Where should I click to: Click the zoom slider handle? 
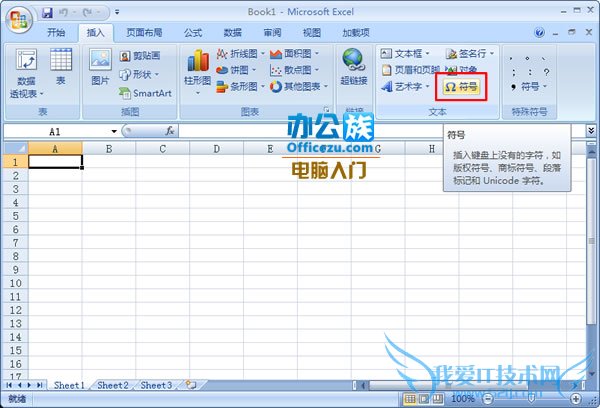point(531,399)
